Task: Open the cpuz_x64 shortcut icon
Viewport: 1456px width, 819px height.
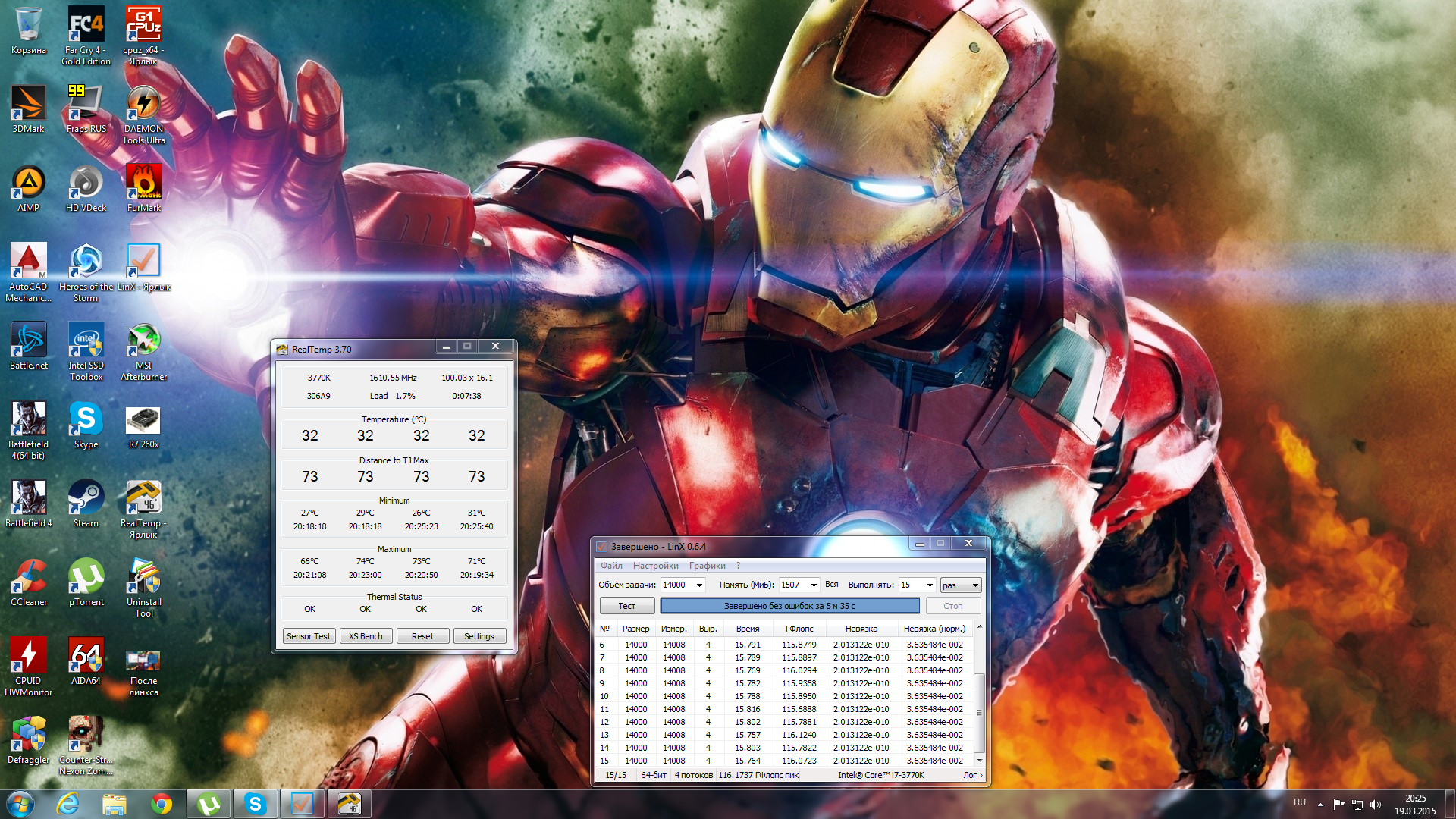Action: [x=143, y=26]
